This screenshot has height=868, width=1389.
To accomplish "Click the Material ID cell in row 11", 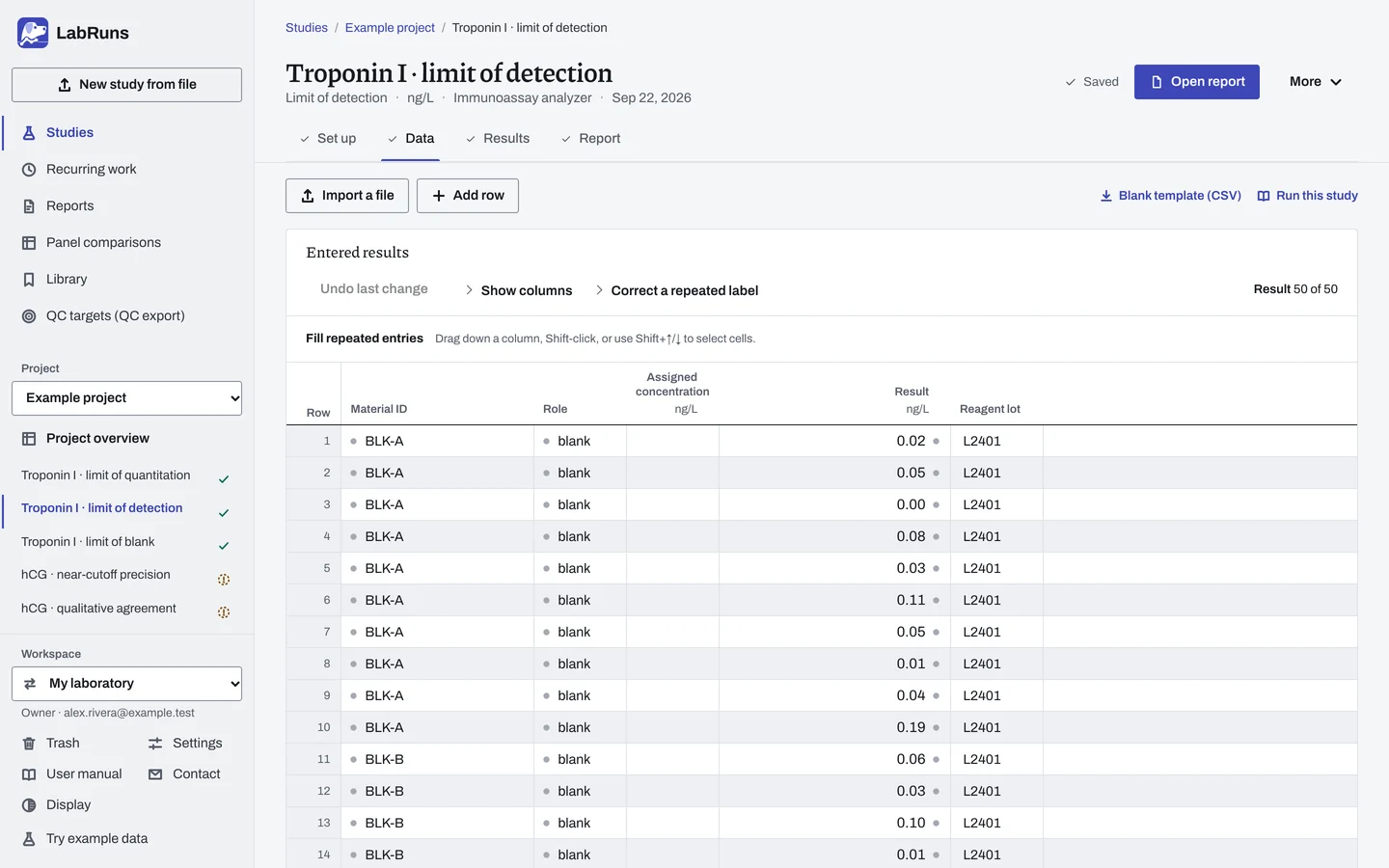I will click(439, 759).
